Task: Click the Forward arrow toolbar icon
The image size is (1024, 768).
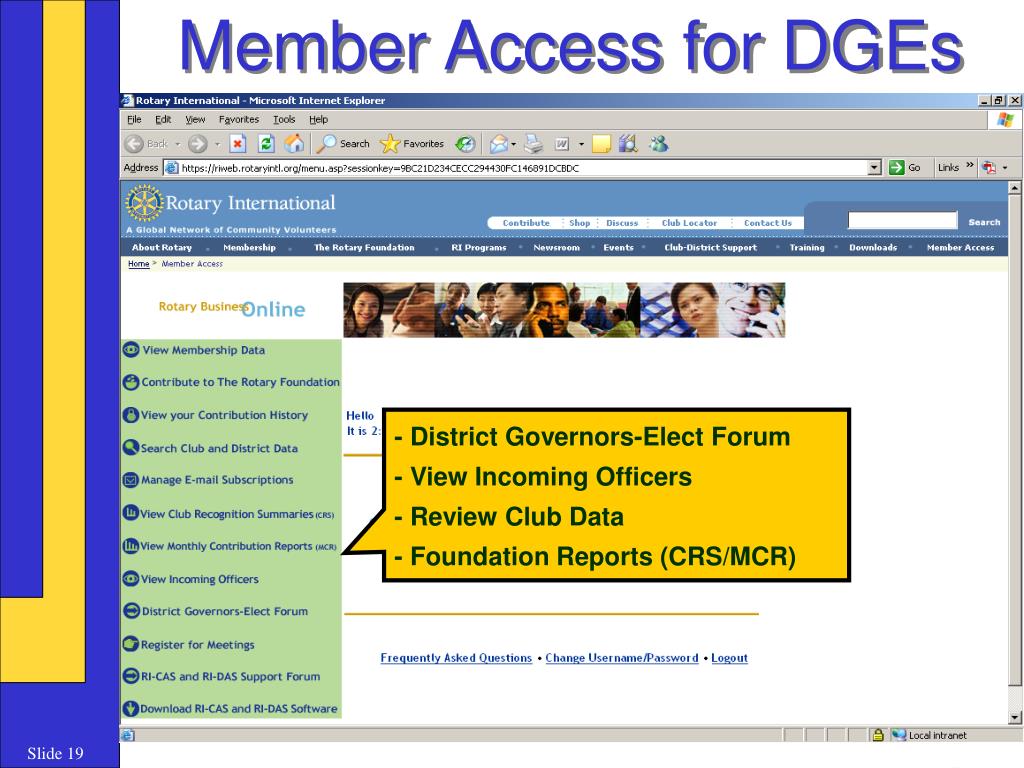Action: pos(197,144)
